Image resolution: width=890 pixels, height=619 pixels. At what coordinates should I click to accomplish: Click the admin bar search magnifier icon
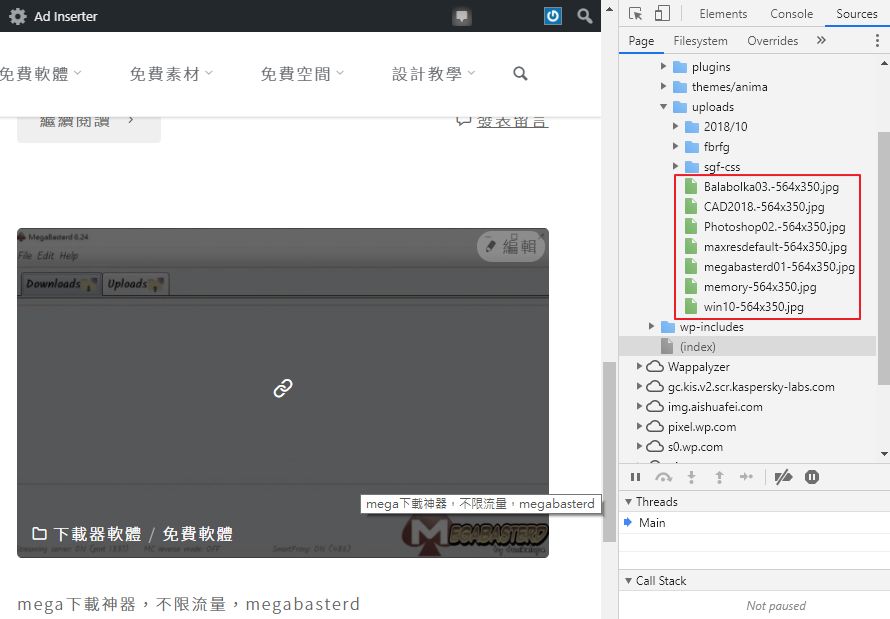[x=585, y=16]
